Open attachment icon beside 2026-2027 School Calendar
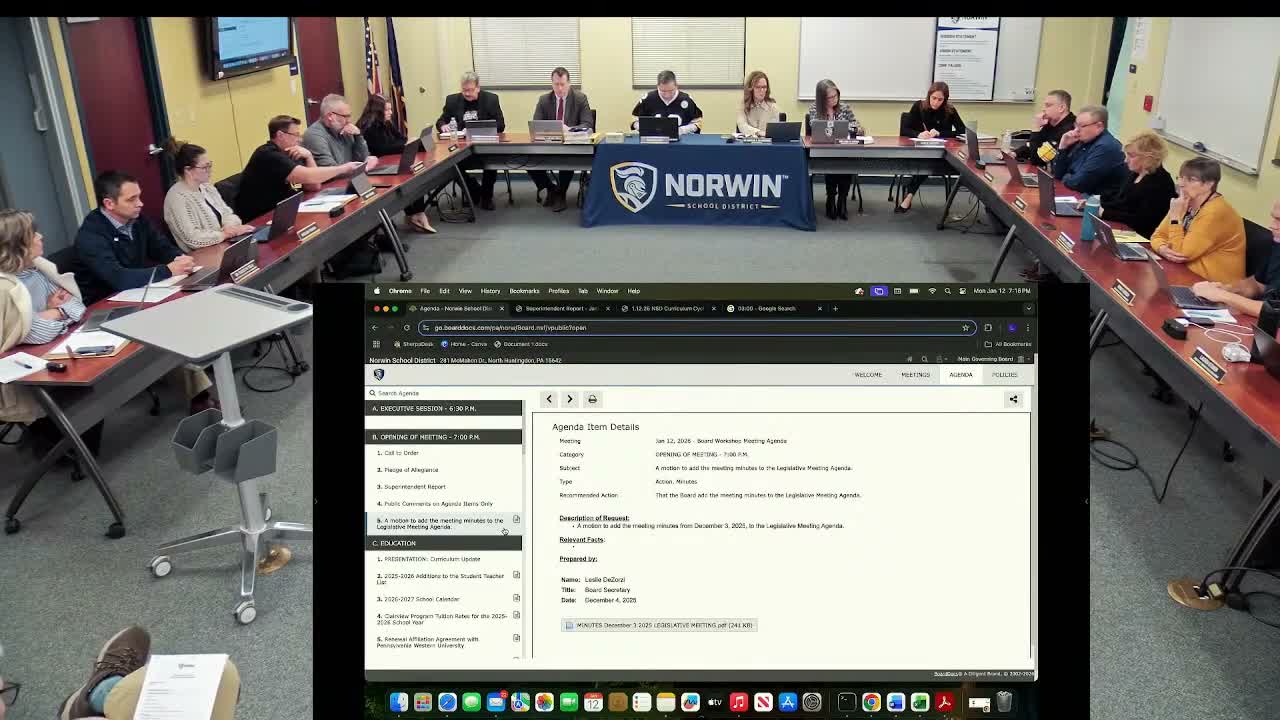This screenshot has height=720, width=1280. 517,597
